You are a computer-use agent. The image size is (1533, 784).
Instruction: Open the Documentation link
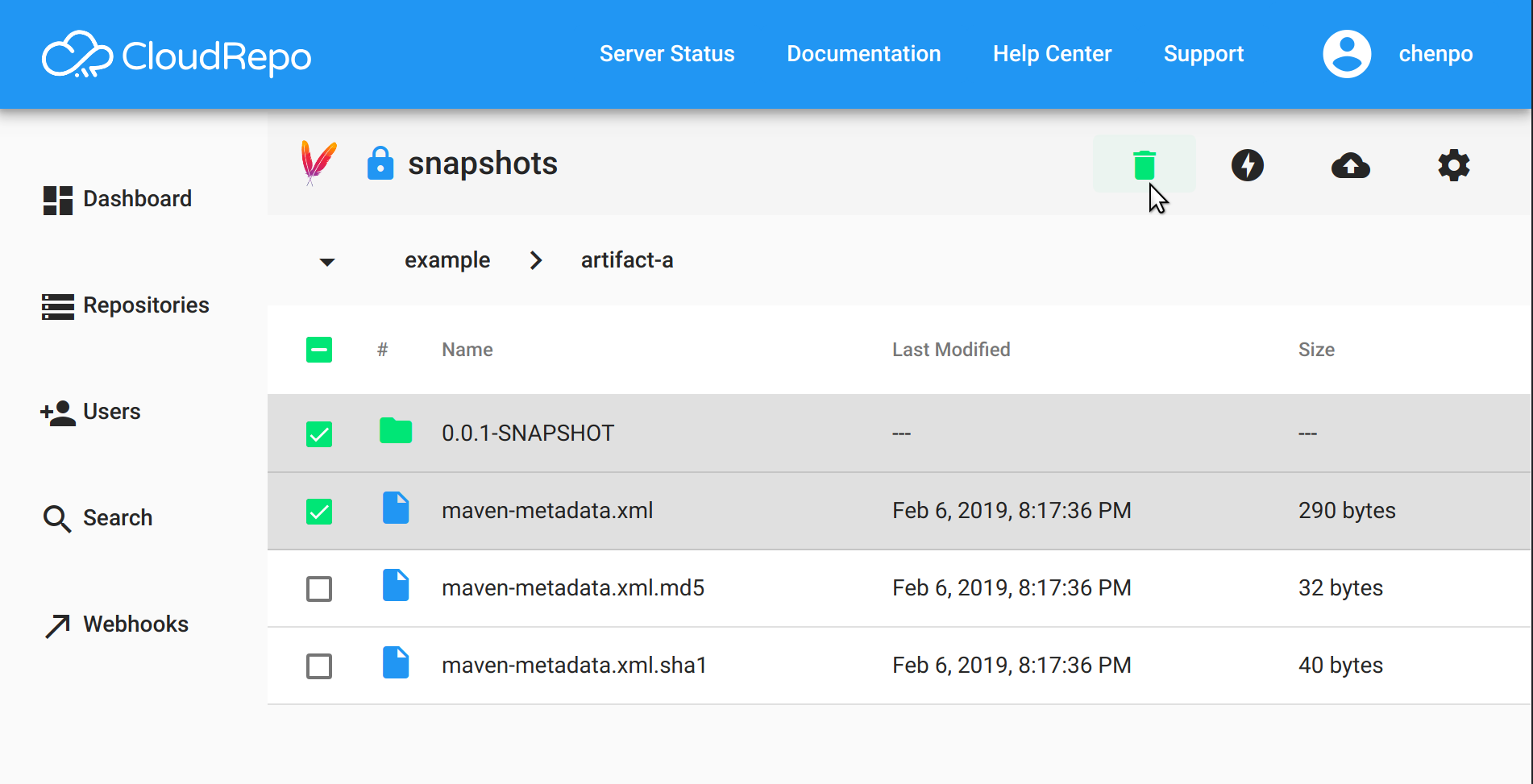click(863, 54)
